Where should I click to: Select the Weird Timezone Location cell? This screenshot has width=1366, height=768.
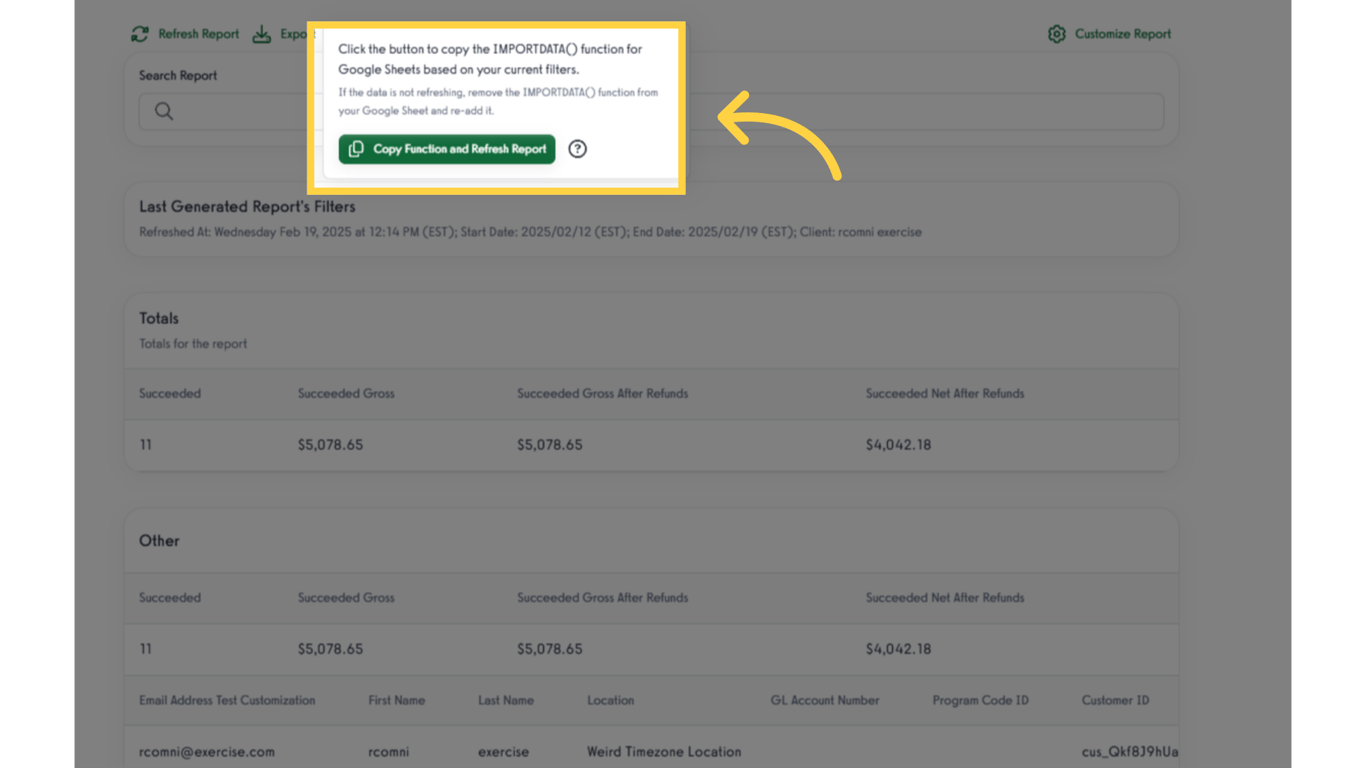coord(664,751)
